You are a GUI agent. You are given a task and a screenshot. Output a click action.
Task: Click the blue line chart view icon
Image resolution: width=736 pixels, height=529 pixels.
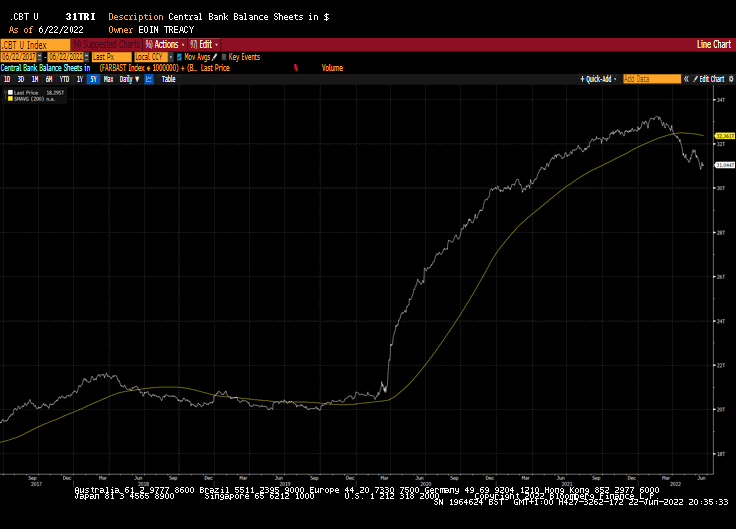pos(149,79)
